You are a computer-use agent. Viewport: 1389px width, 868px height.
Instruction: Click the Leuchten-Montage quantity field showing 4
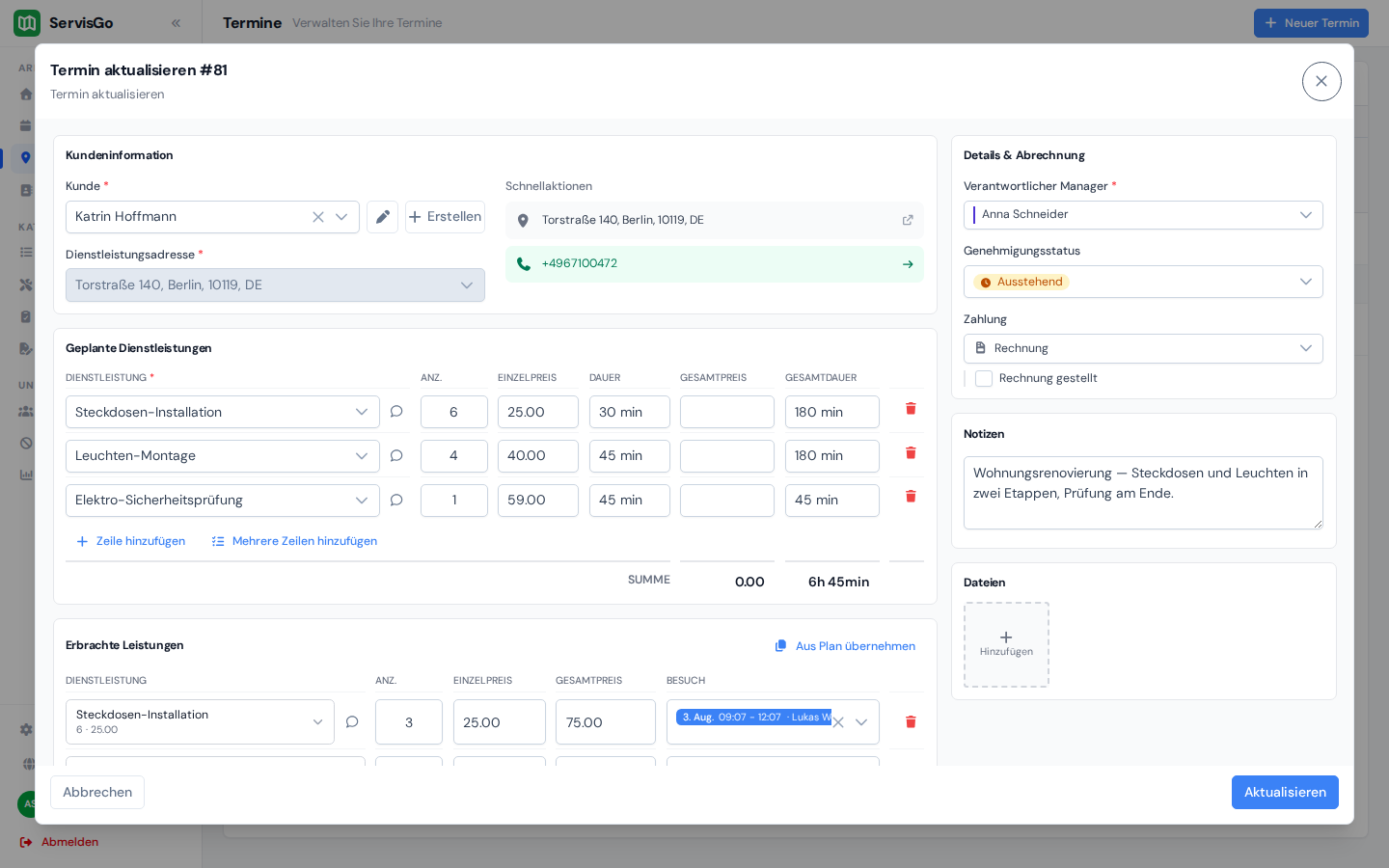click(454, 456)
